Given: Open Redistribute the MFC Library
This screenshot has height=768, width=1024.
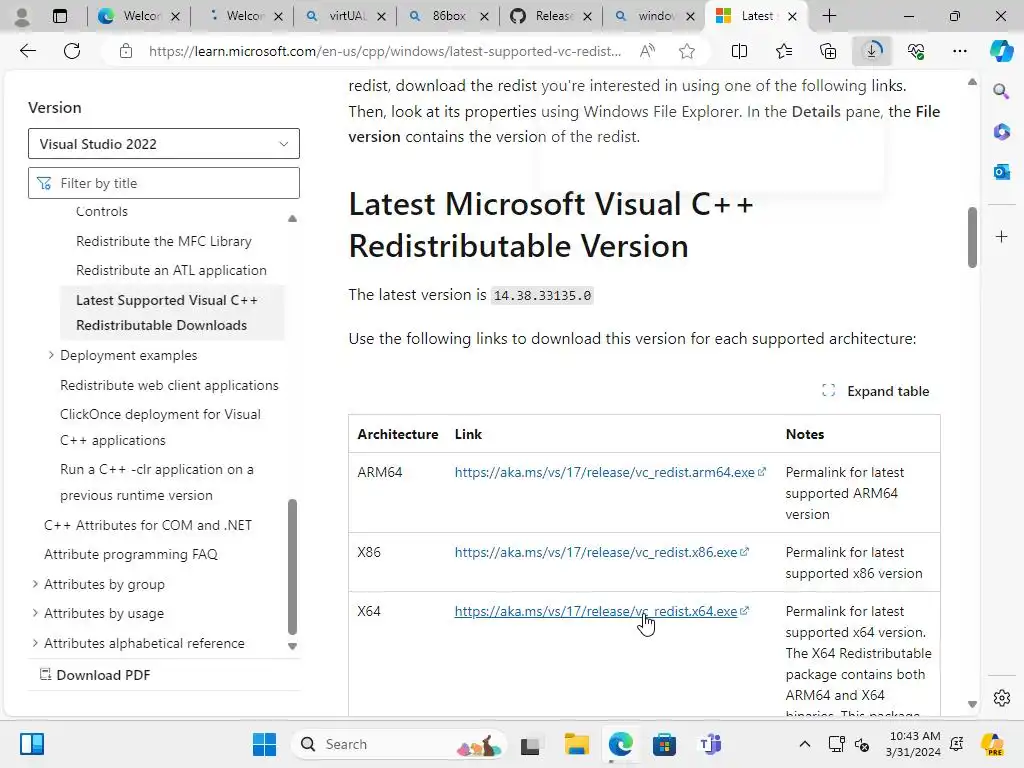Looking at the screenshot, I should [164, 241].
